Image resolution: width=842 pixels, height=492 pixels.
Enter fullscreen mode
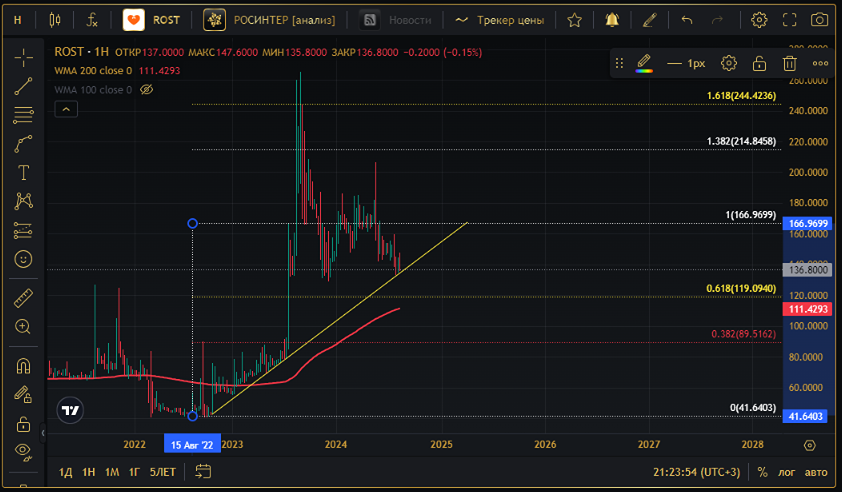tap(789, 20)
